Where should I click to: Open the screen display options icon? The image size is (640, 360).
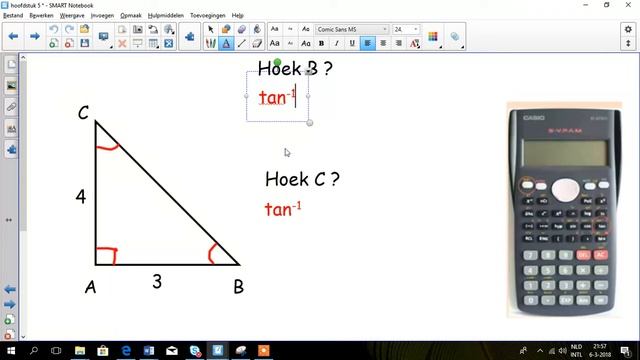click(x=104, y=37)
